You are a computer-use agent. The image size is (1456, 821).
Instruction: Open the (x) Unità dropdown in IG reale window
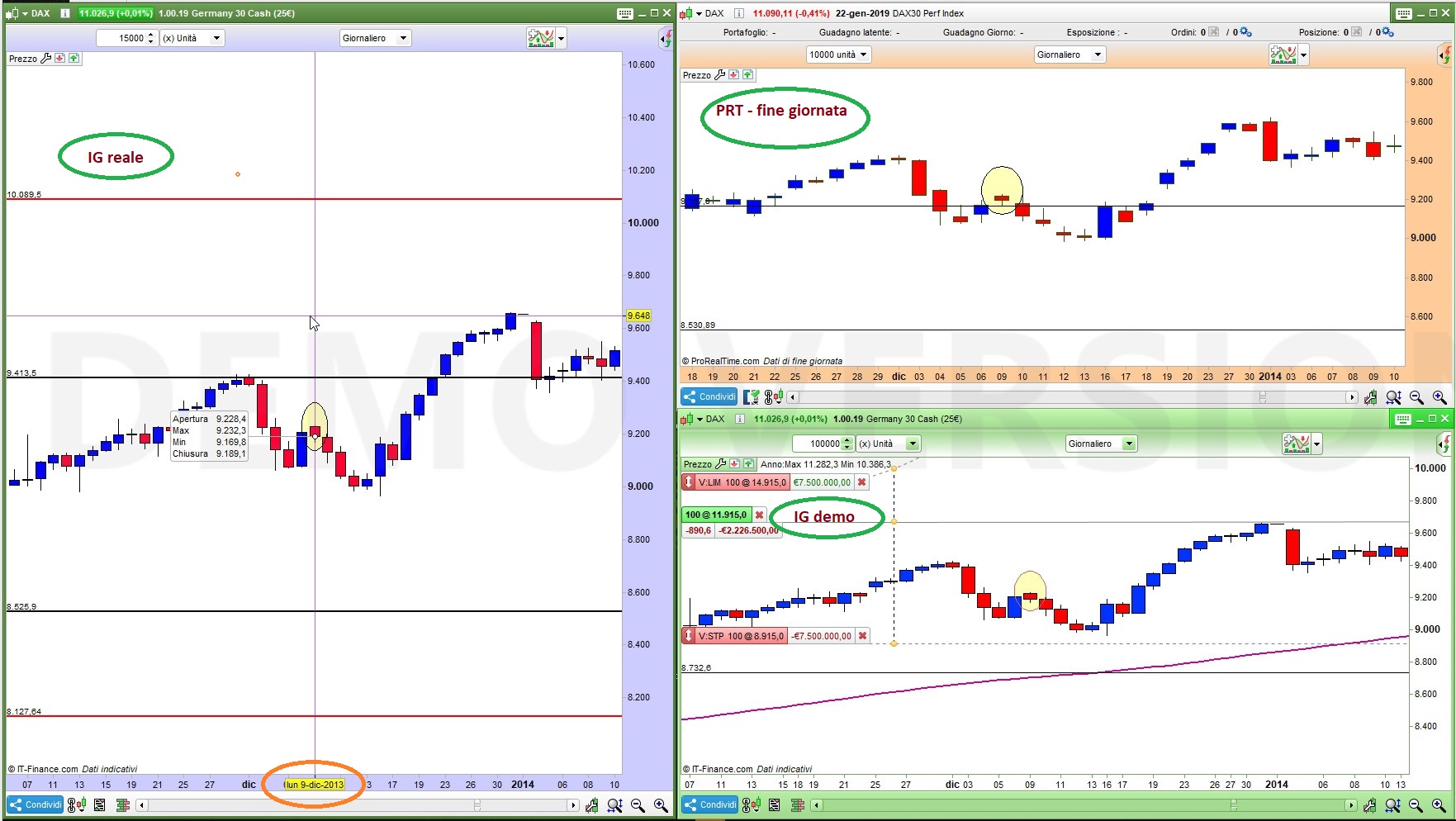(192, 38)
